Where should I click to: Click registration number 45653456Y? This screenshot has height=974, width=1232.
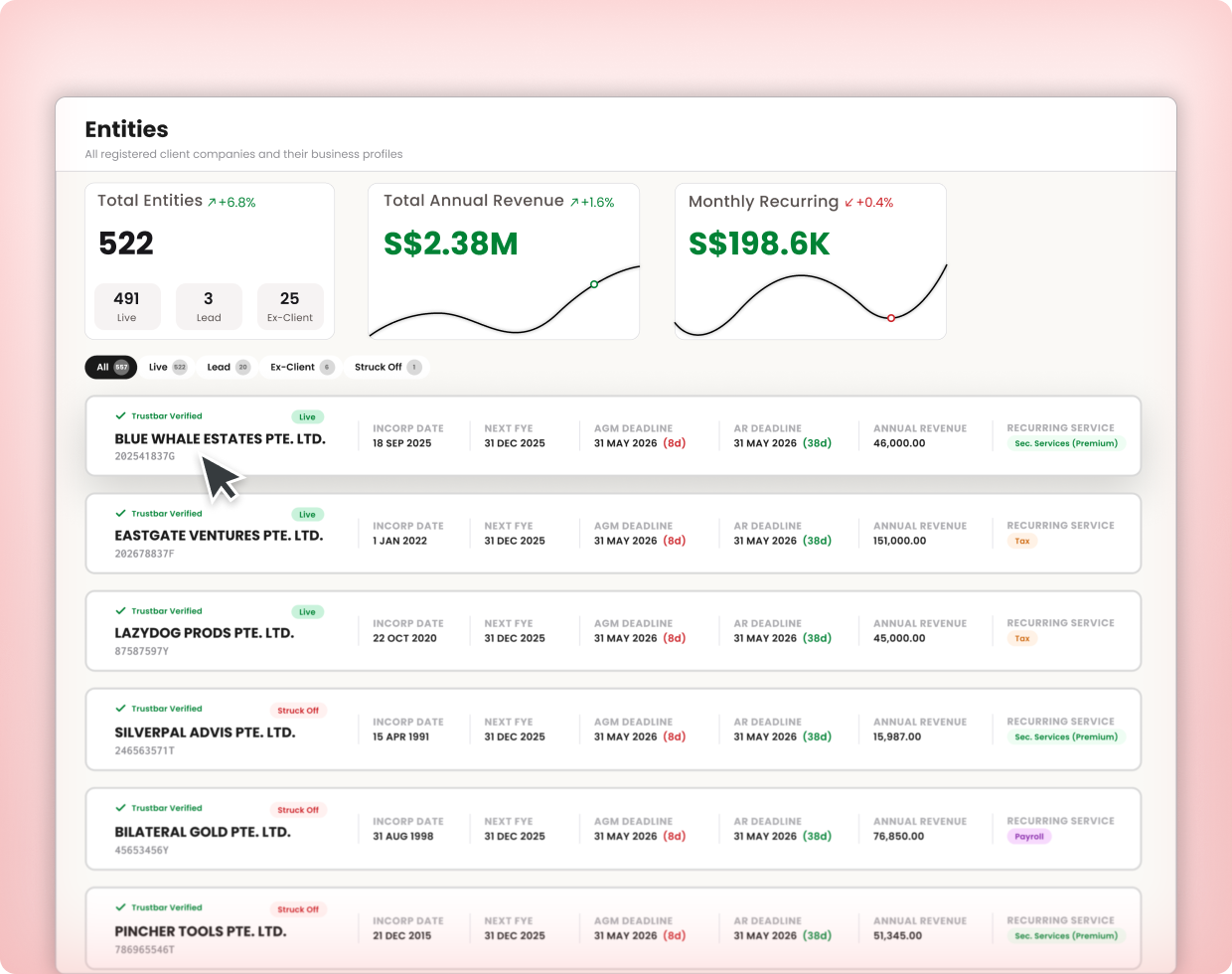coord(142,850)
